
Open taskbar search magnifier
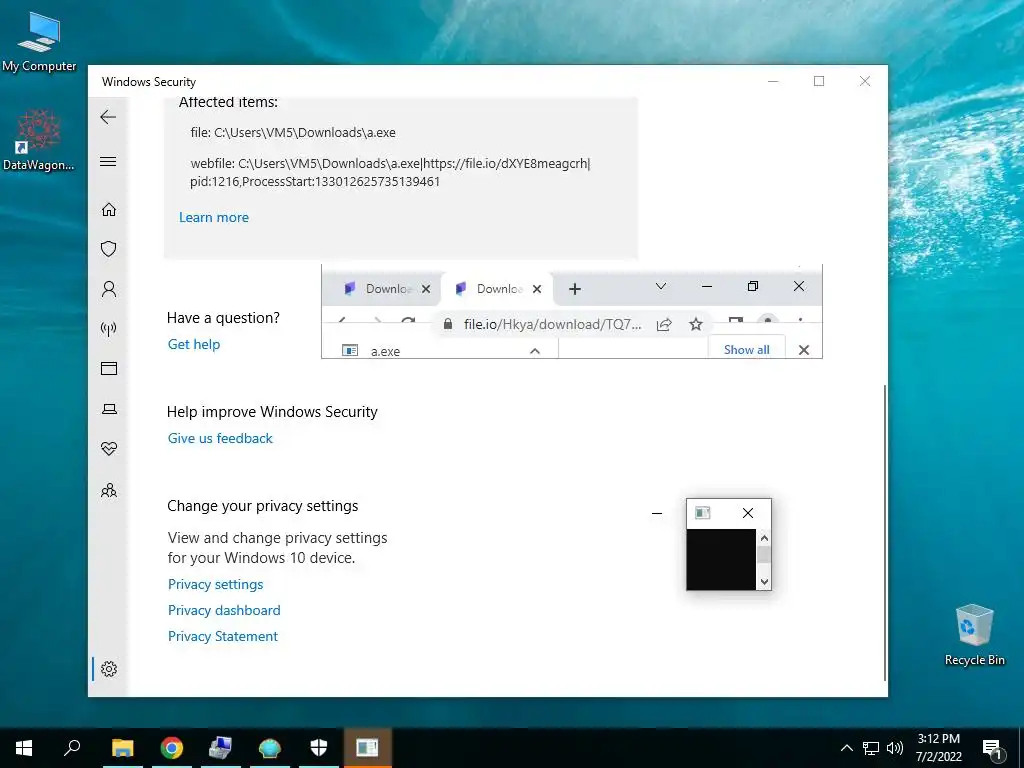72,748
